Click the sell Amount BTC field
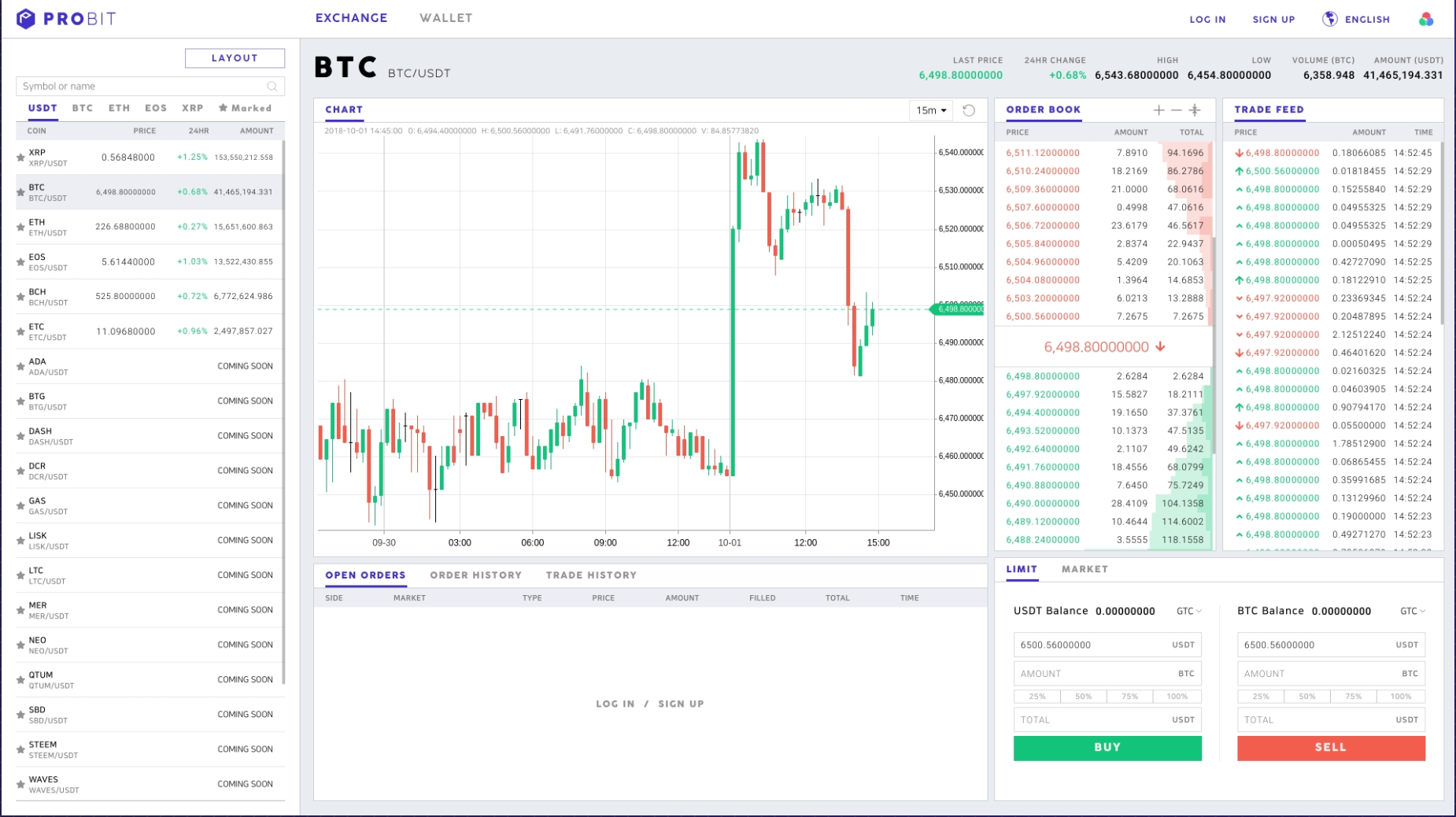This screenshot has width=1456, height=817. pyautogui.click(x=1331, y=674)
